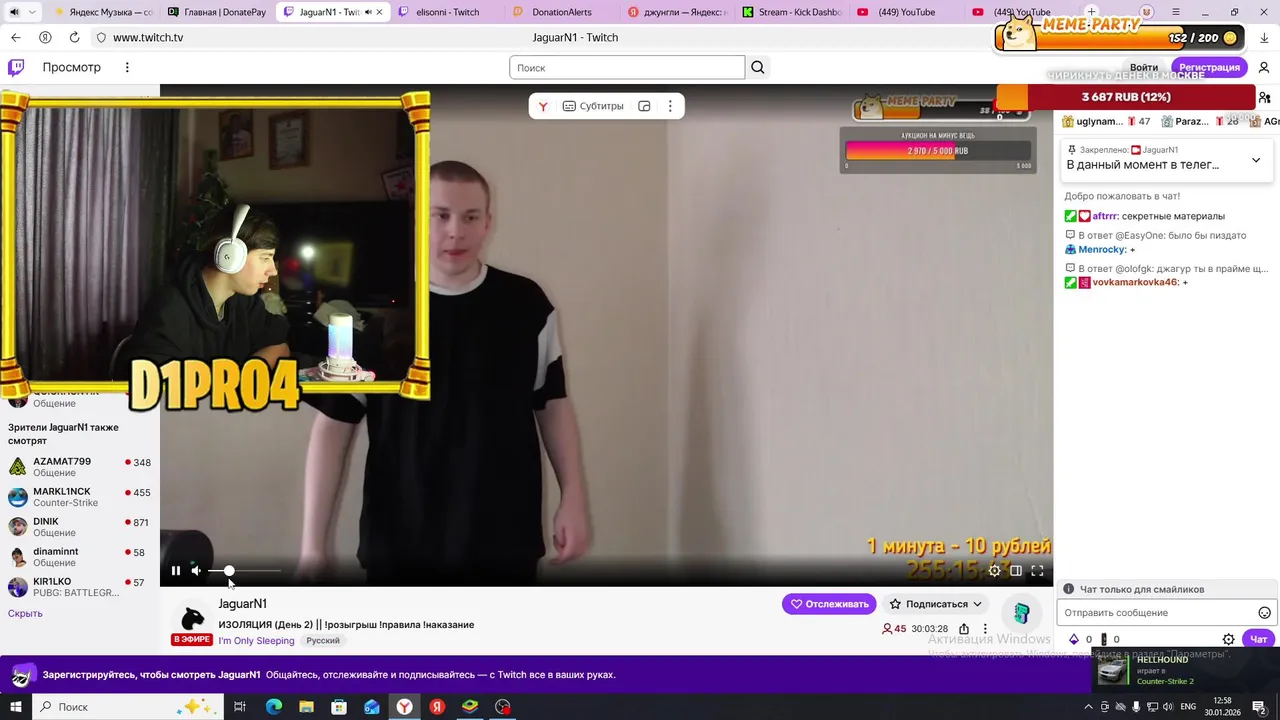Open the channel mascot icon beside Подписаться
The image size is (1280, 720).
(1021, 612)
